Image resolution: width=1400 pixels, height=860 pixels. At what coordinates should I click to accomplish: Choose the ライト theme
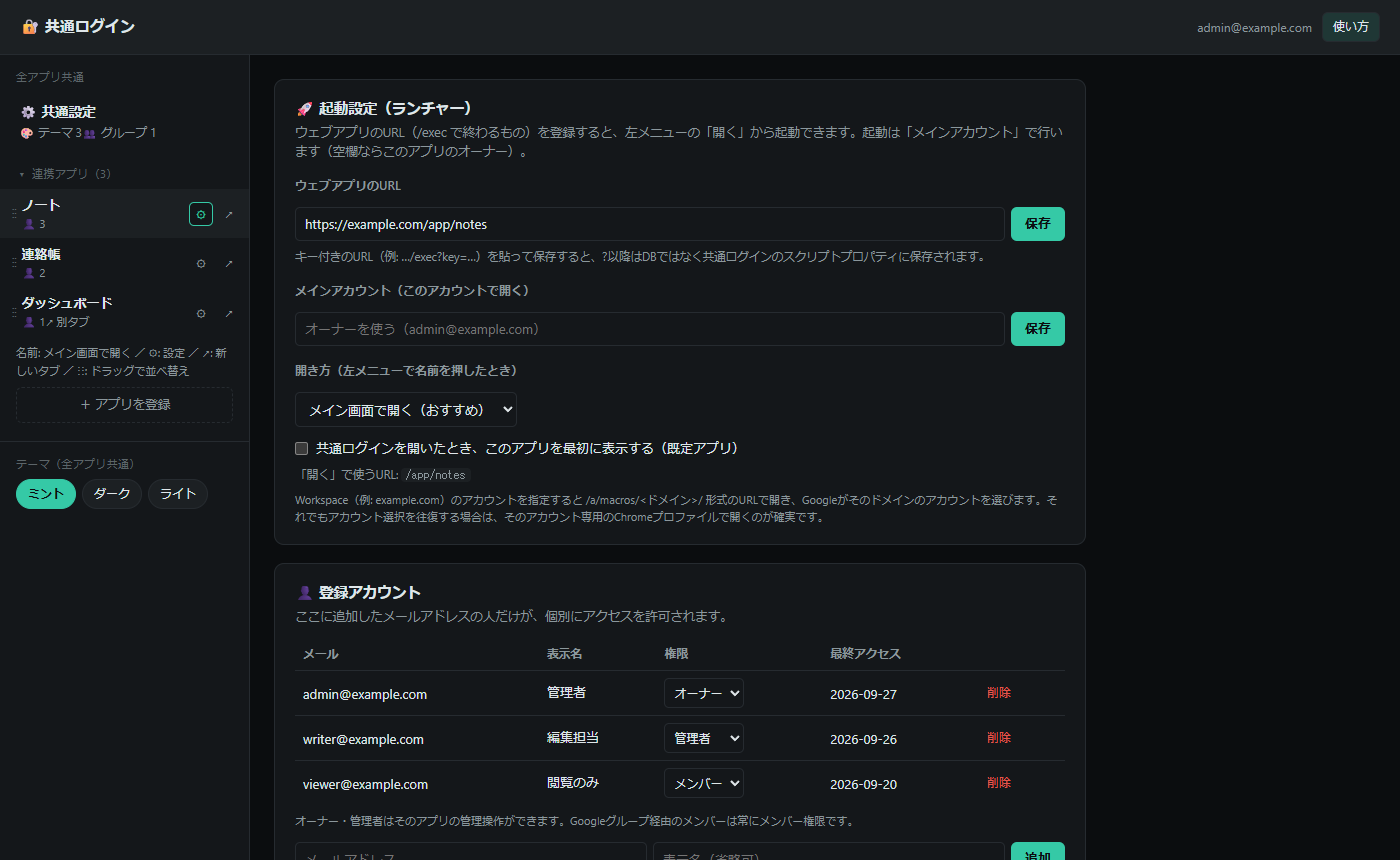pos(178,494)
